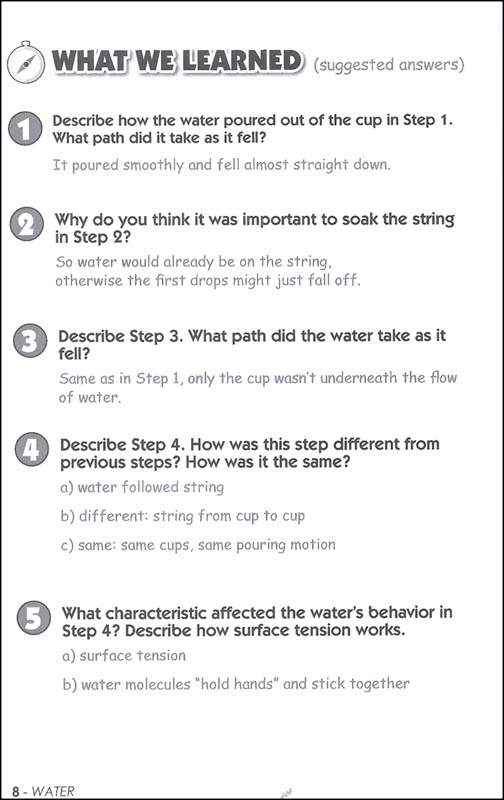Click answer "a) water followed string"

click(142, 487)
